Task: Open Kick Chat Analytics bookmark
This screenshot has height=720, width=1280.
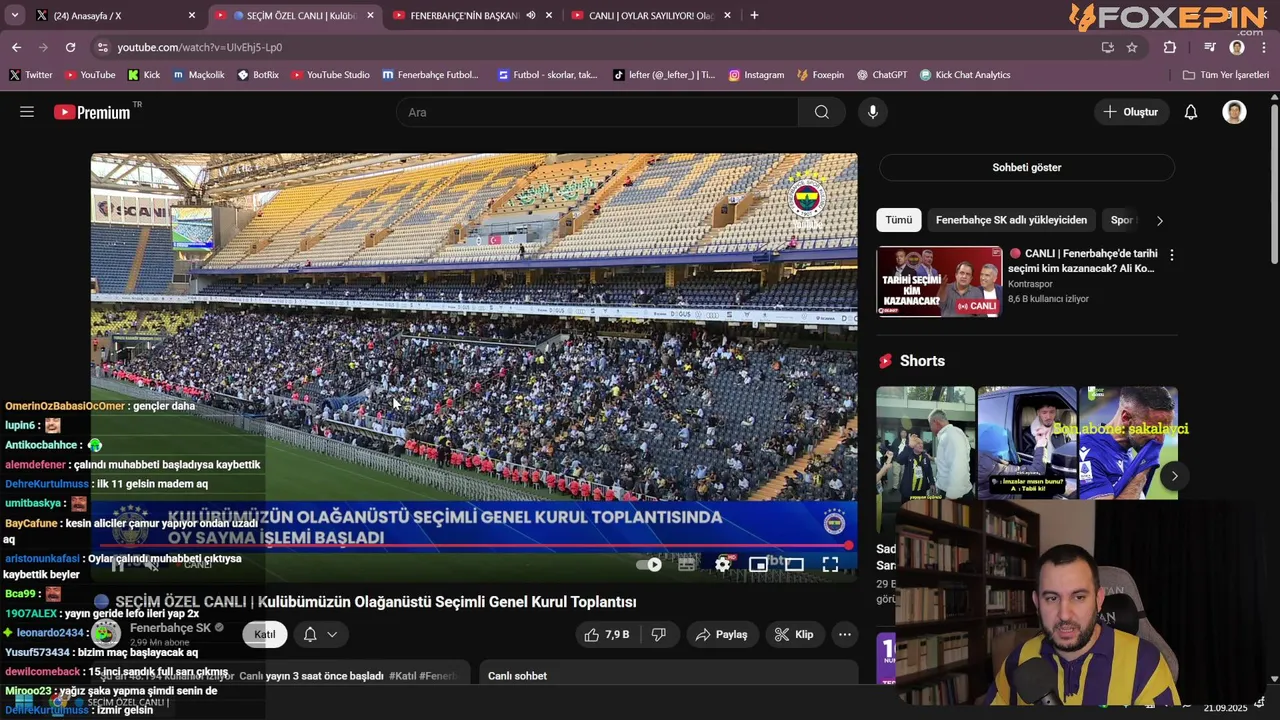Action: 965,75
